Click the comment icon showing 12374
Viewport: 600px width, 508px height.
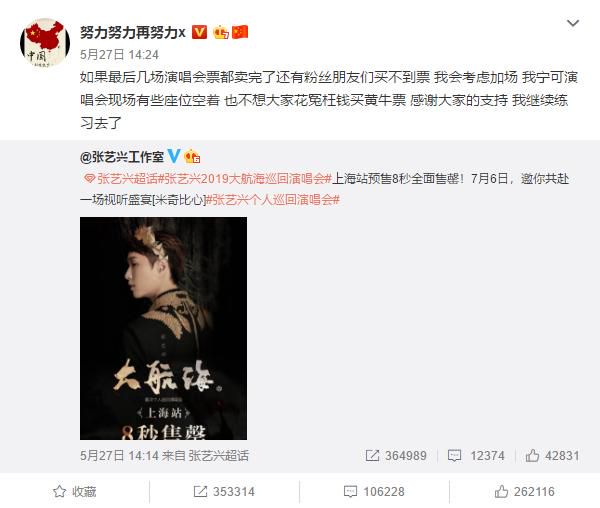tap(476, 456)
